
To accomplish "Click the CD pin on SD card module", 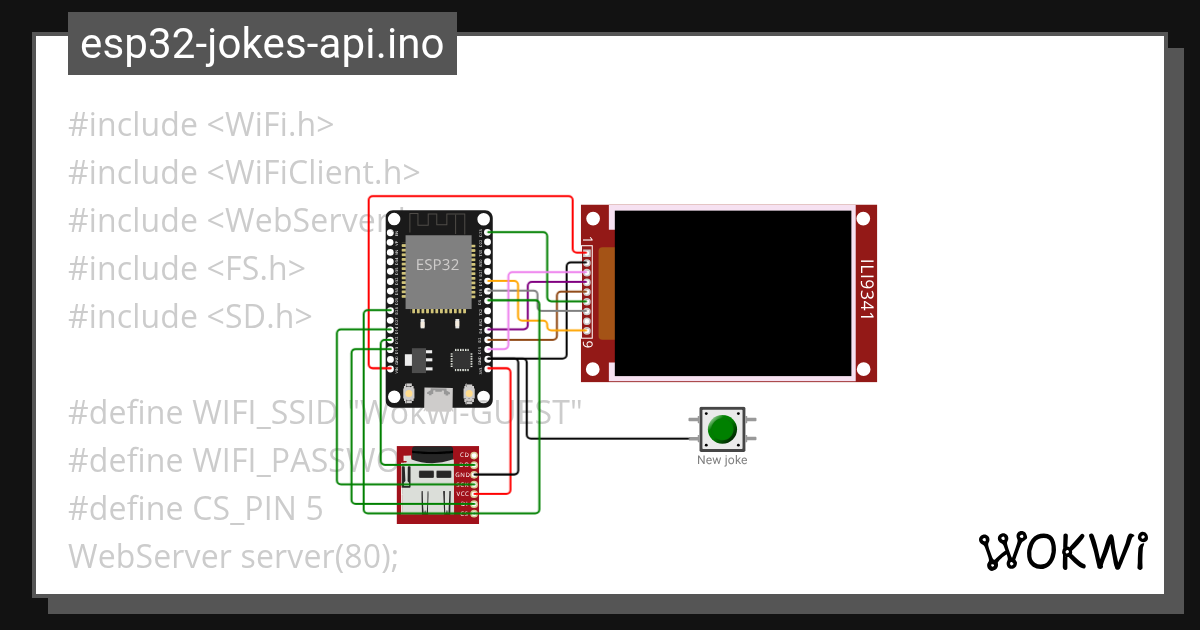I will tap(474, 455).
